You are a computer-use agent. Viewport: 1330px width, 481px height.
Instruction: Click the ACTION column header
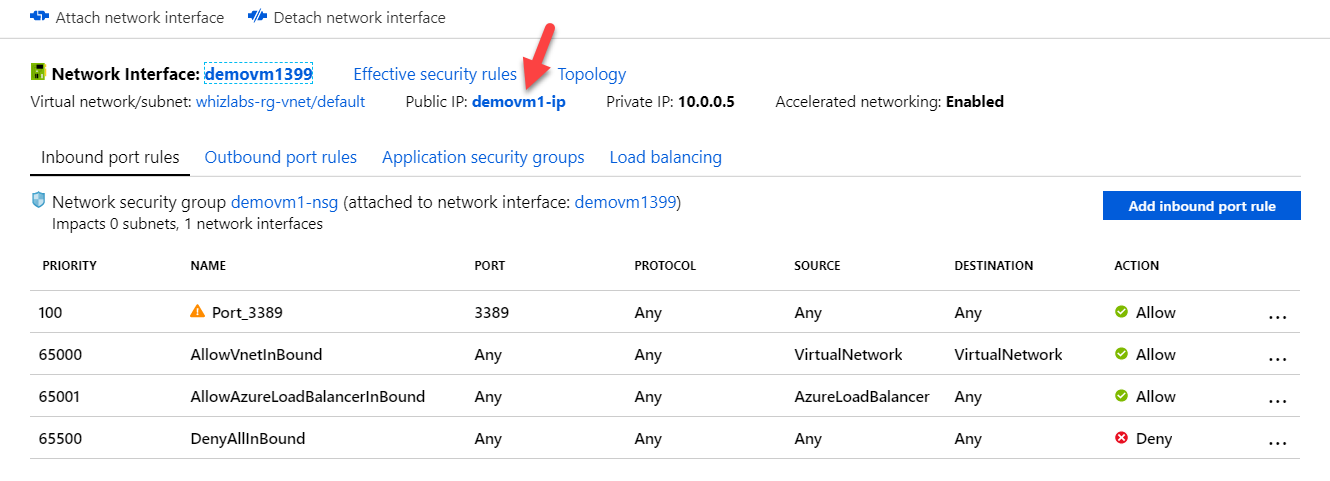coord(1137,266)
